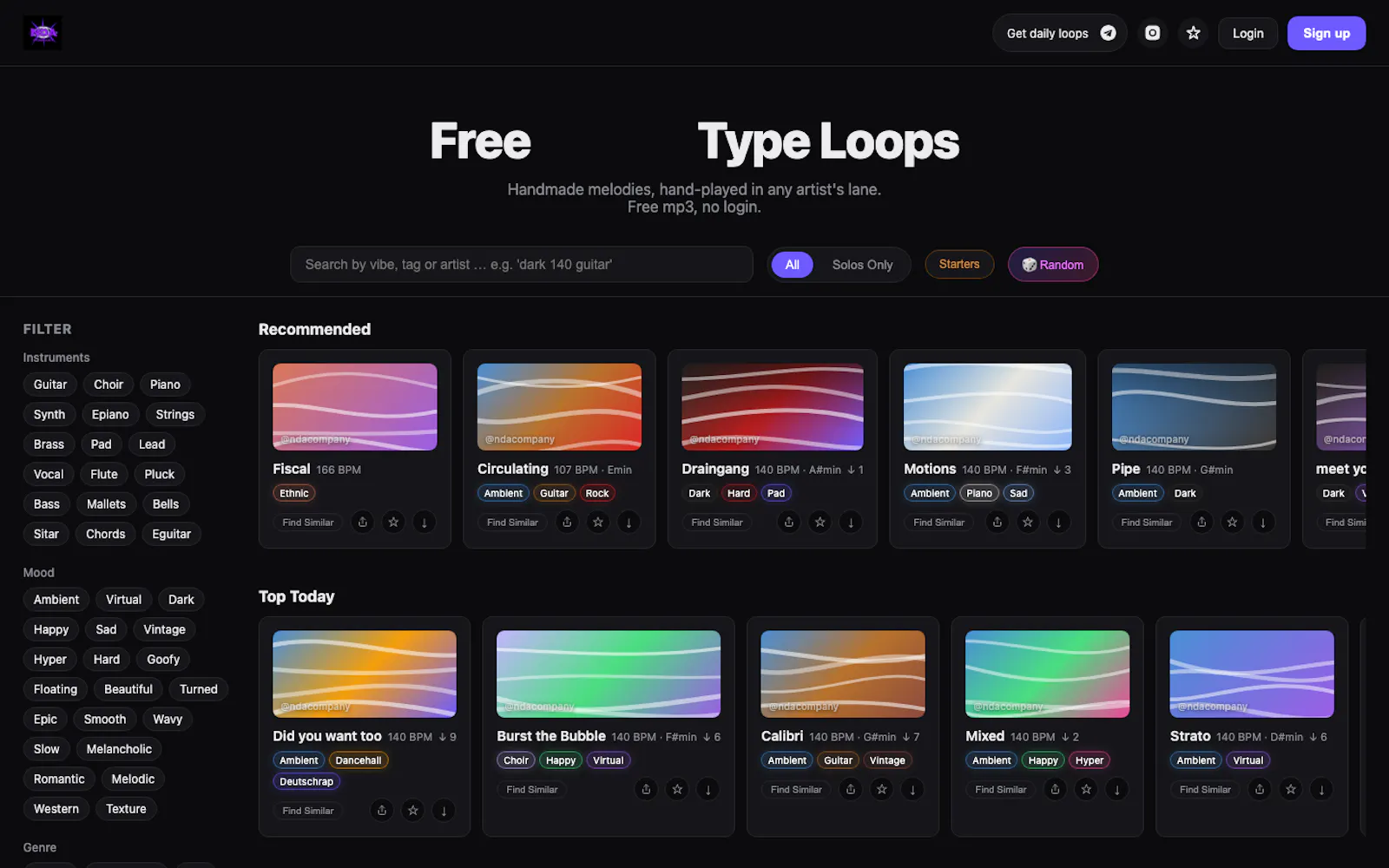
Task: Click the Sign up button
Action: [x=1326, y=33]
